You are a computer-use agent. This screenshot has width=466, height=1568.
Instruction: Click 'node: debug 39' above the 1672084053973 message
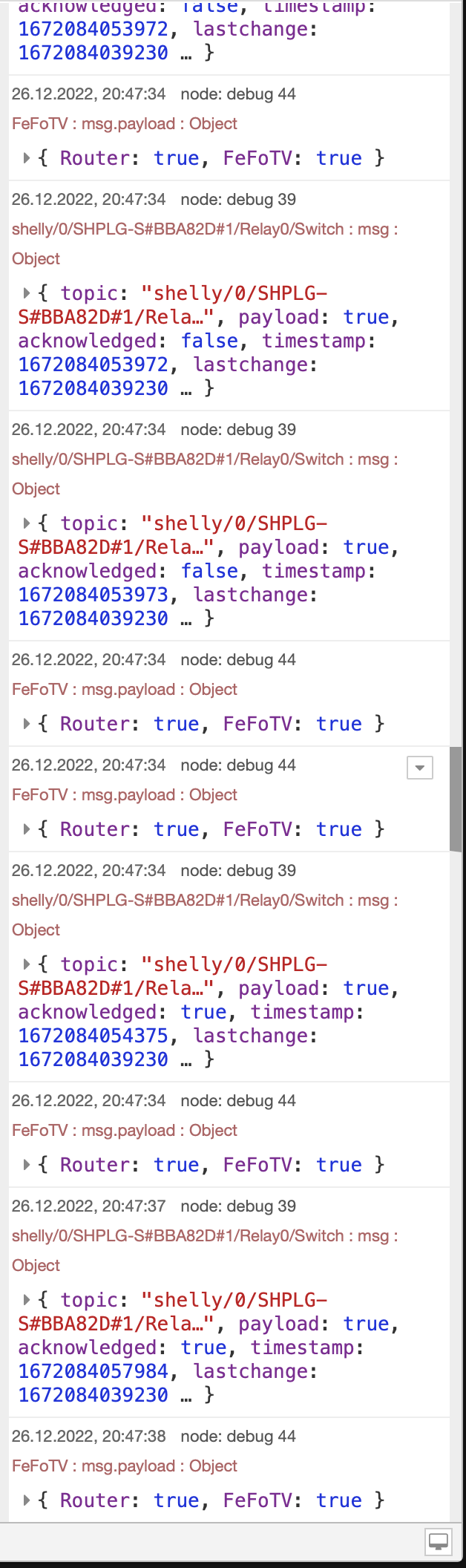tap(238, 429)
